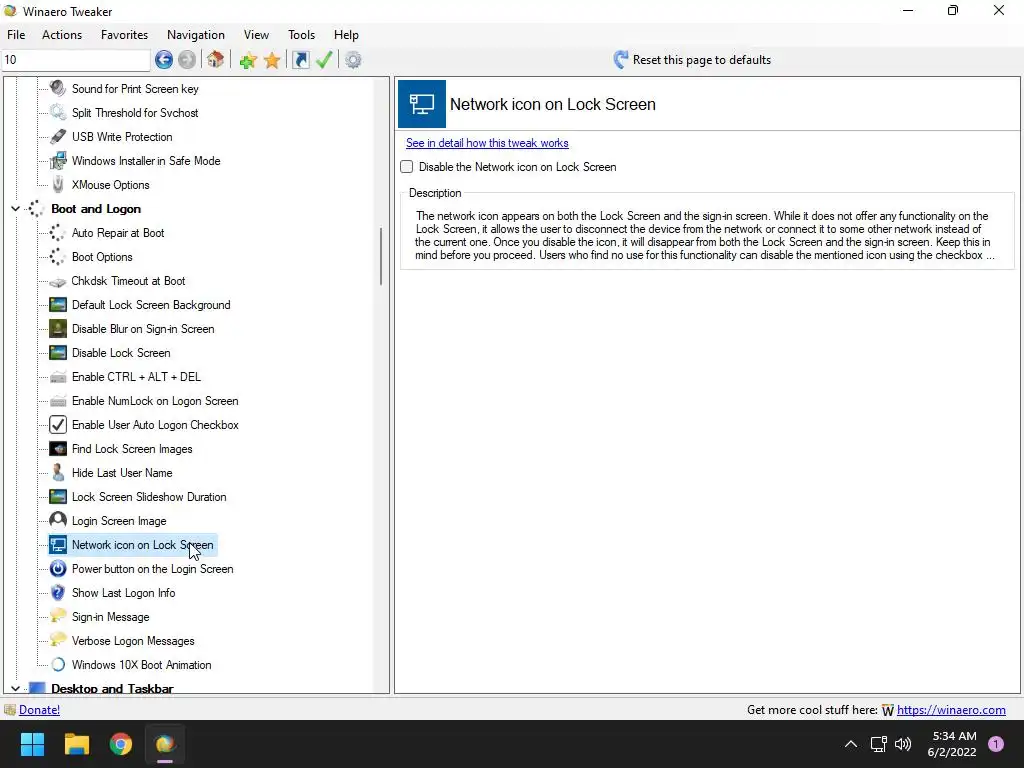This screenshot has height=768, width=1024.
Task: Add this tweak to favorites (star plus)
Action: [248, 60]
